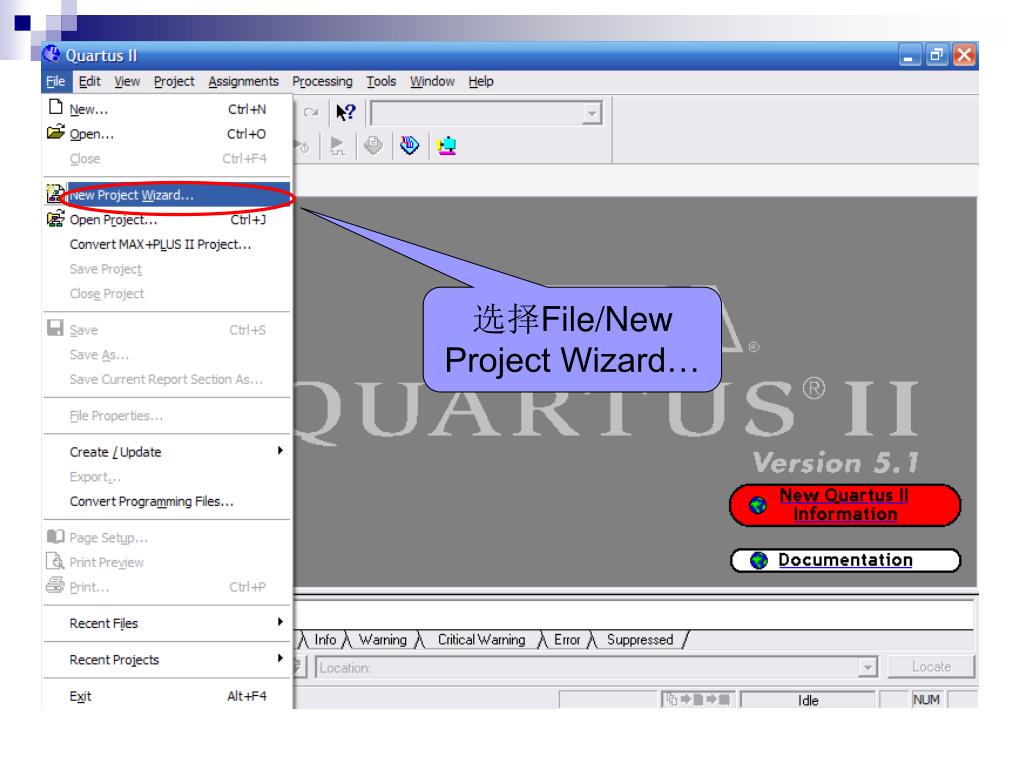The height and width of the screenshot is (768, 1024).
Task: Open the Documentation link
Action: [845, 560]
